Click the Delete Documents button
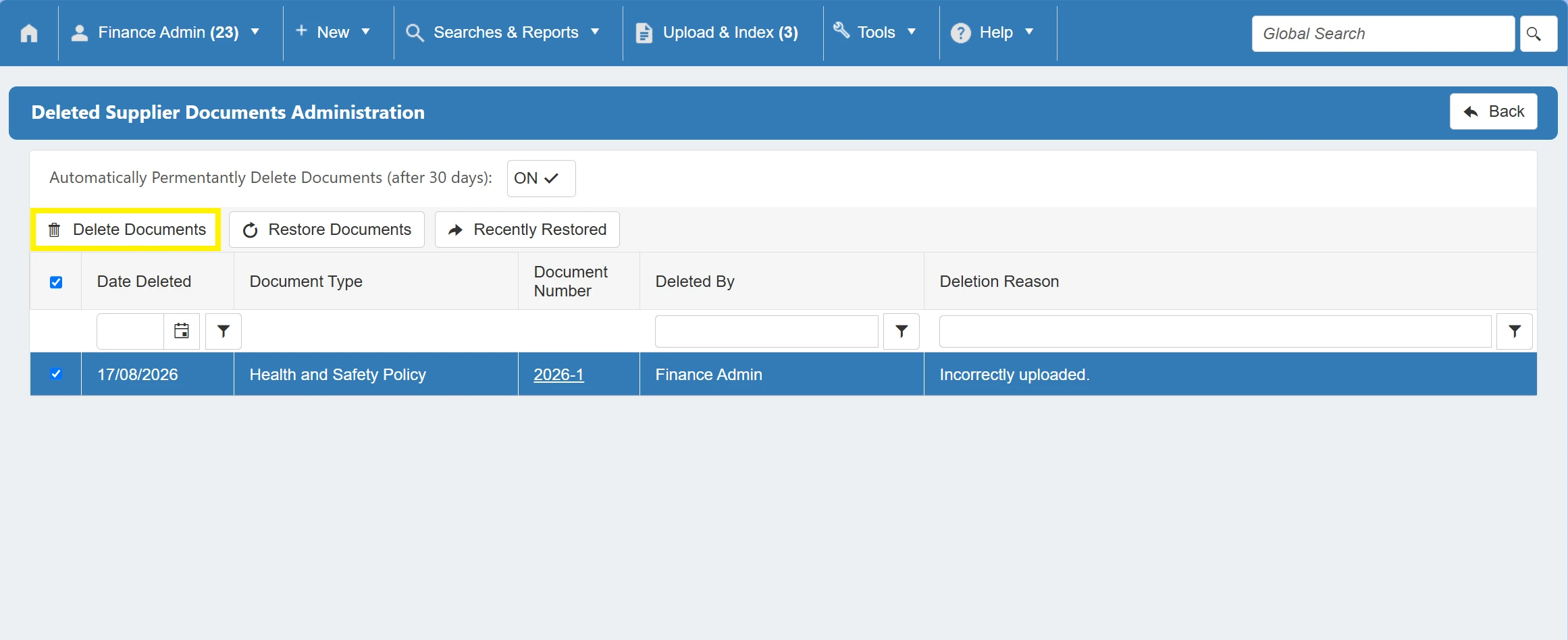The width and height of the screenshot is (1568, 640). 126,230
